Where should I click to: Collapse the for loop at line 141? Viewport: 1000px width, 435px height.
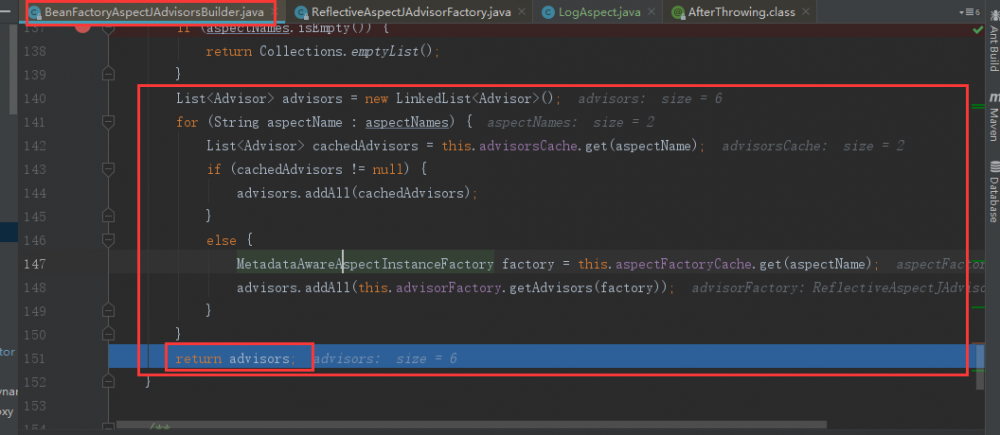tap(108, 121)
